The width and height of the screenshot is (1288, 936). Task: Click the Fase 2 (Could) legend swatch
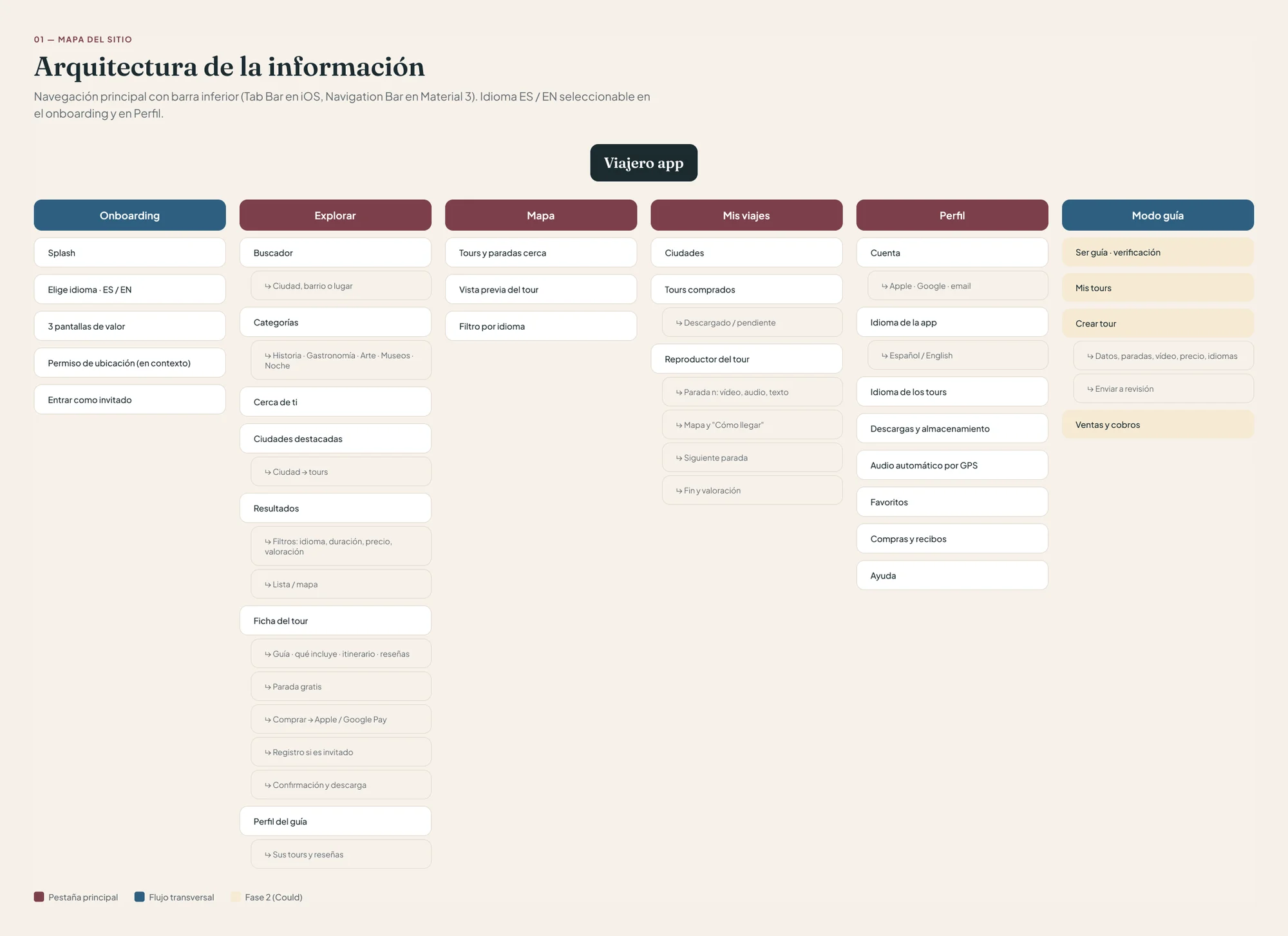tap(236, 897)
